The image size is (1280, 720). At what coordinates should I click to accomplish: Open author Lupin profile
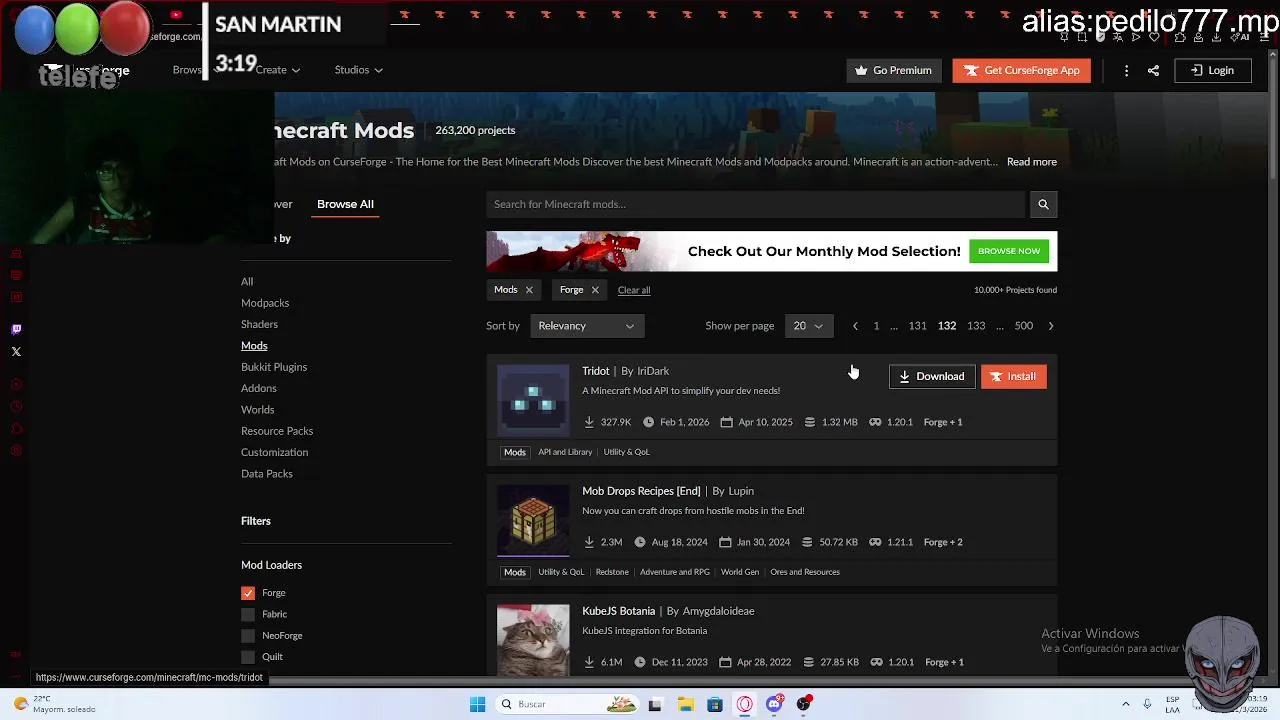(x=741, y=491)
